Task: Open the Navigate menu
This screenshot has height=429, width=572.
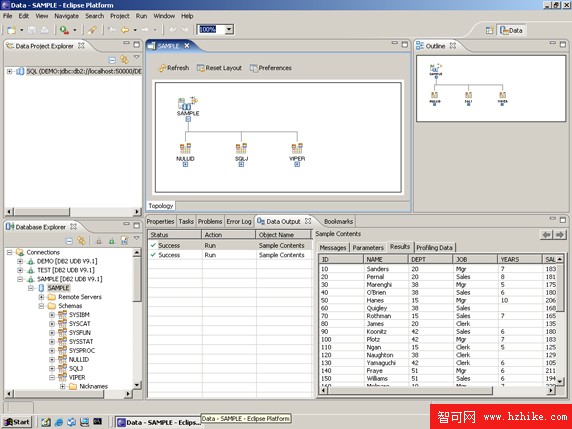Action: tap(66, 16)
